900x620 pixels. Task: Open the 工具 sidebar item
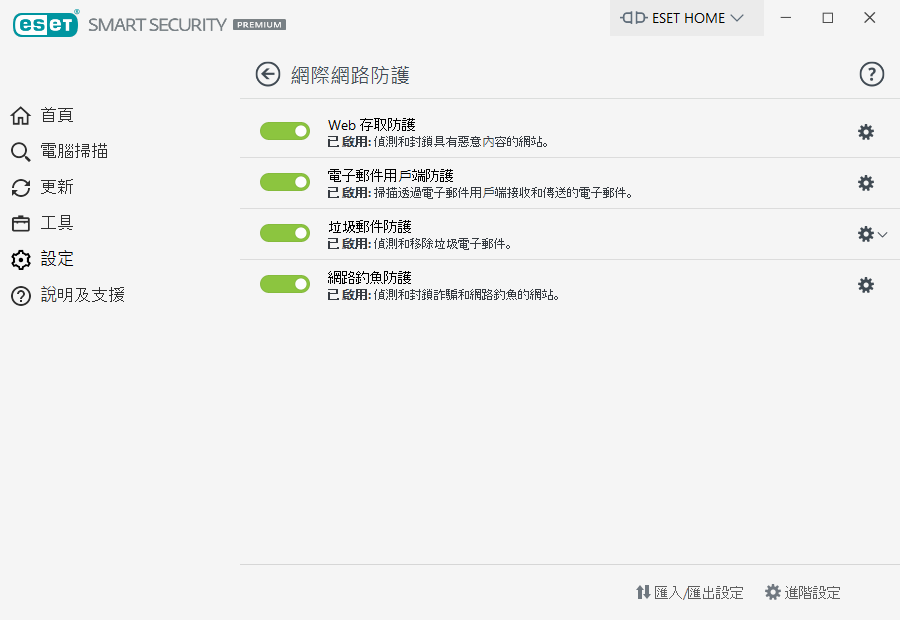coord(57,223)
